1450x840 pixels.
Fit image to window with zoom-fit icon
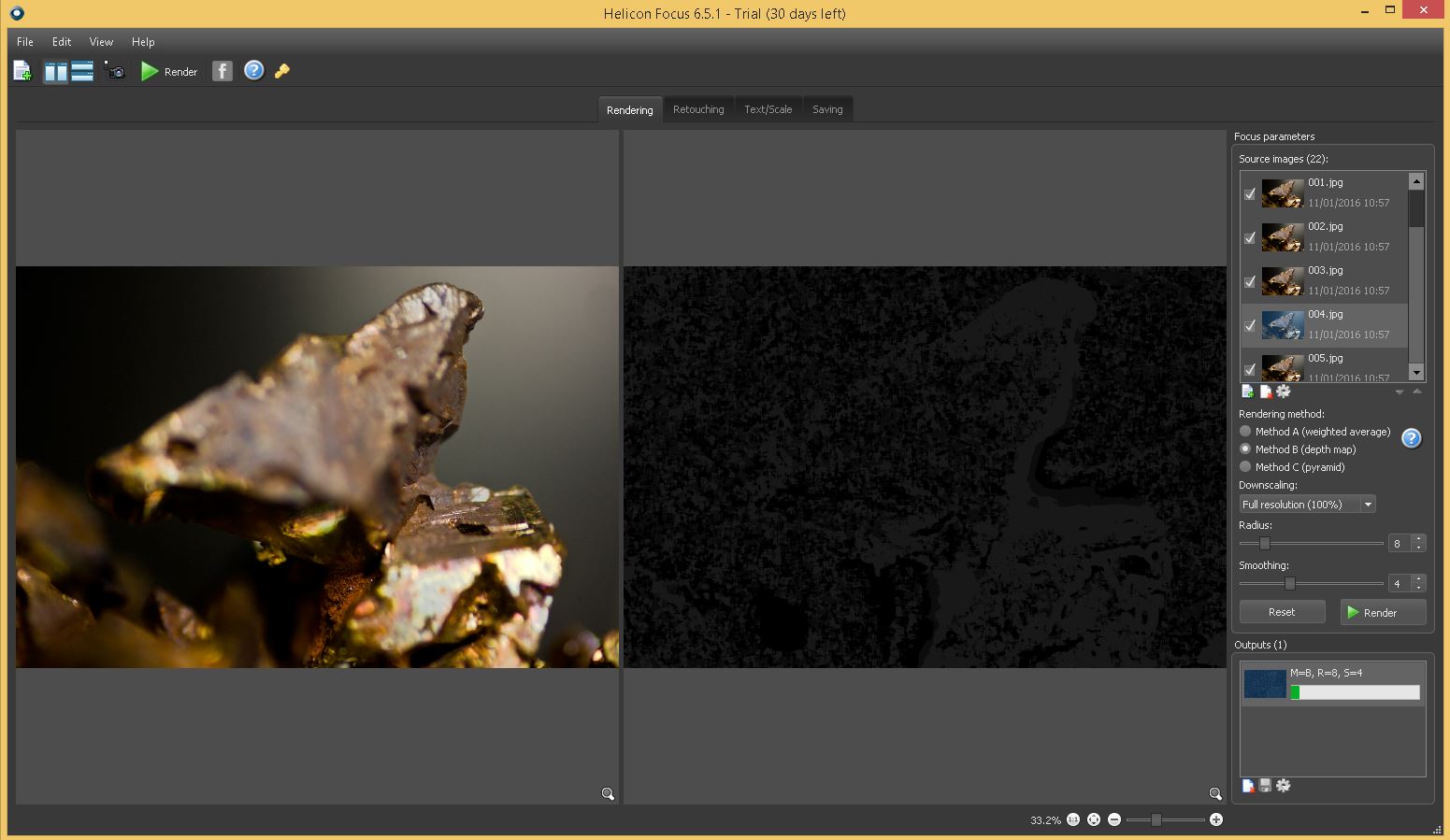click(1094, 819)
